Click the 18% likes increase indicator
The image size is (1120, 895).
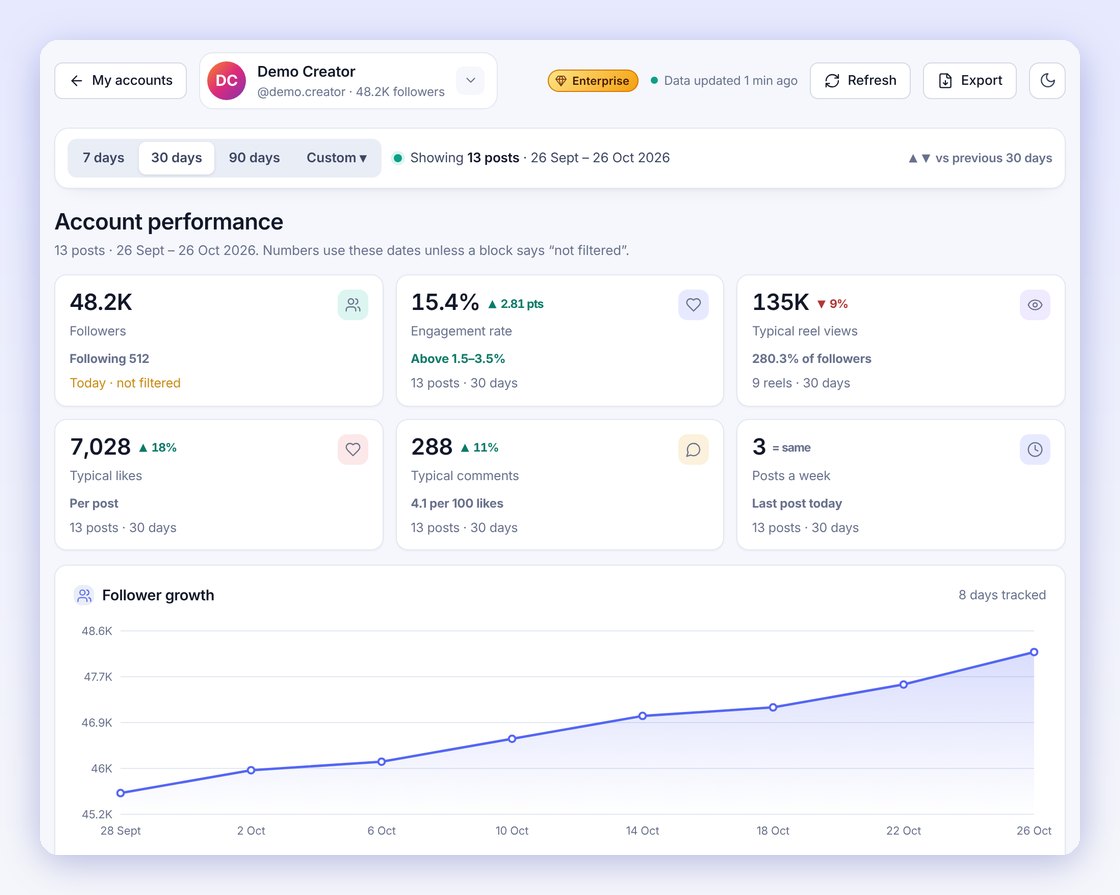(x=157, y=448)
